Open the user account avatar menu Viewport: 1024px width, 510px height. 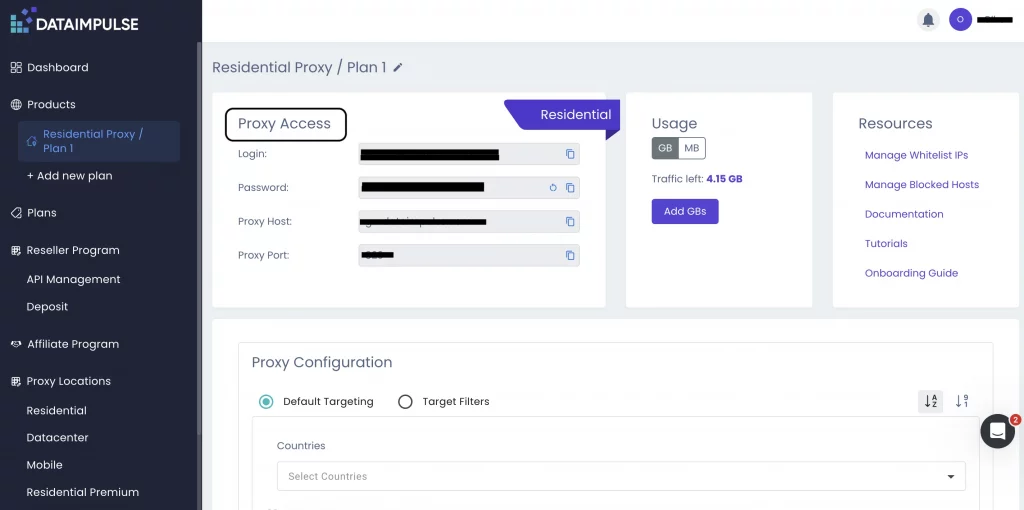tap(960, 20)
